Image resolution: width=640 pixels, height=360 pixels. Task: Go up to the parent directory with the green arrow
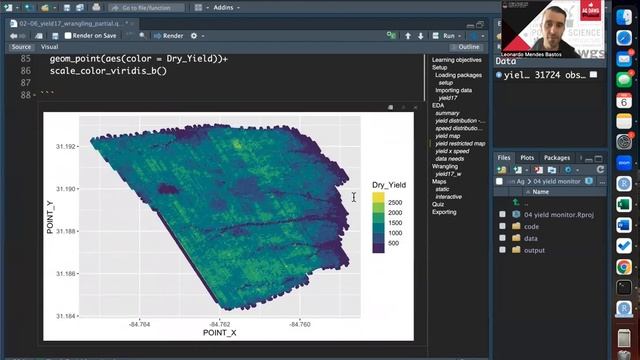[x=516, y=202]
